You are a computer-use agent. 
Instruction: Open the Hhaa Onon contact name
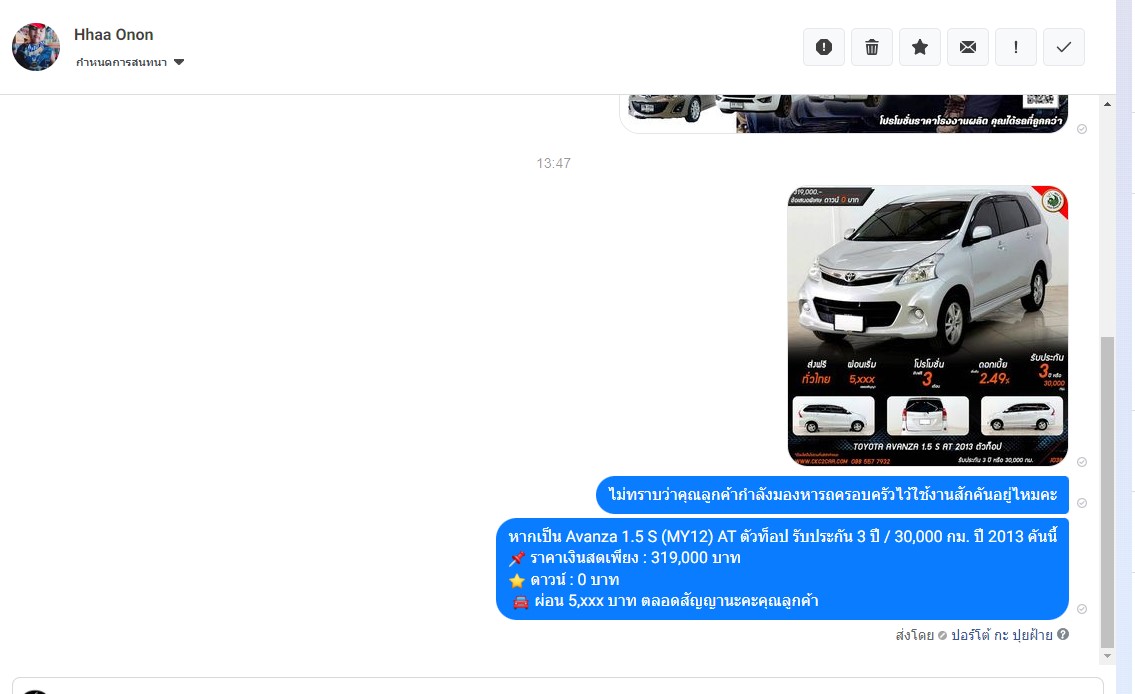[x=114, y=35]
